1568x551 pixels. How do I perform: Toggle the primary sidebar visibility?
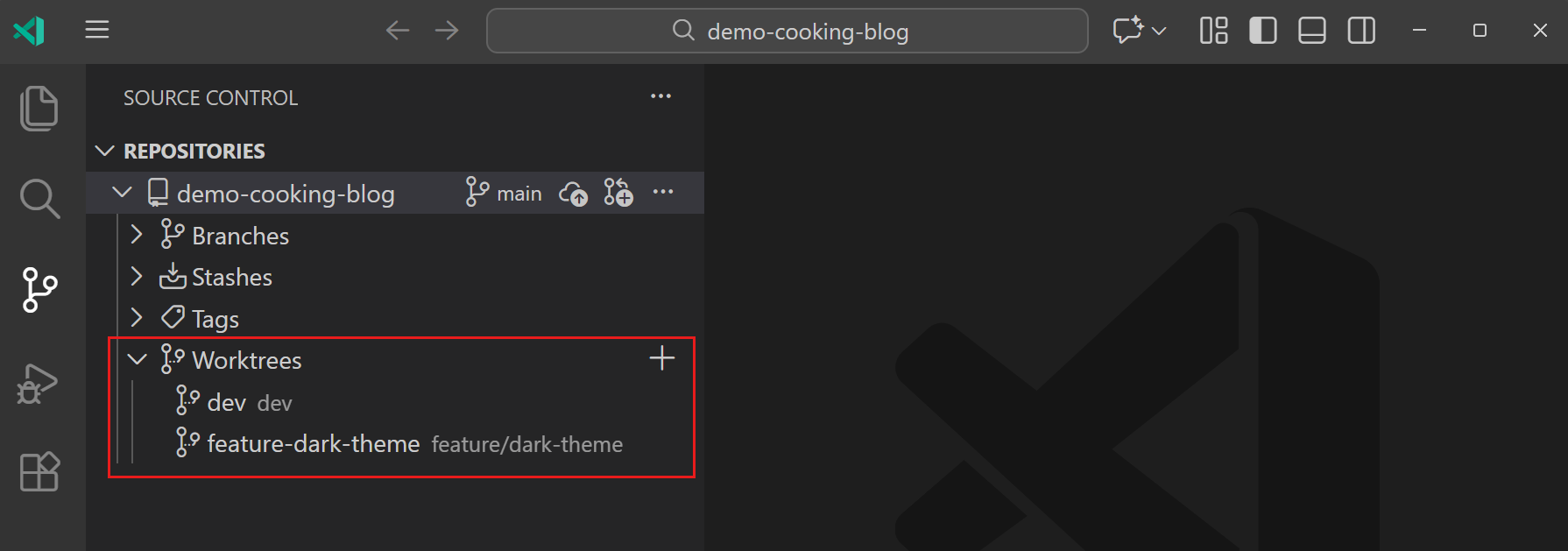[x=1262, y=30]
